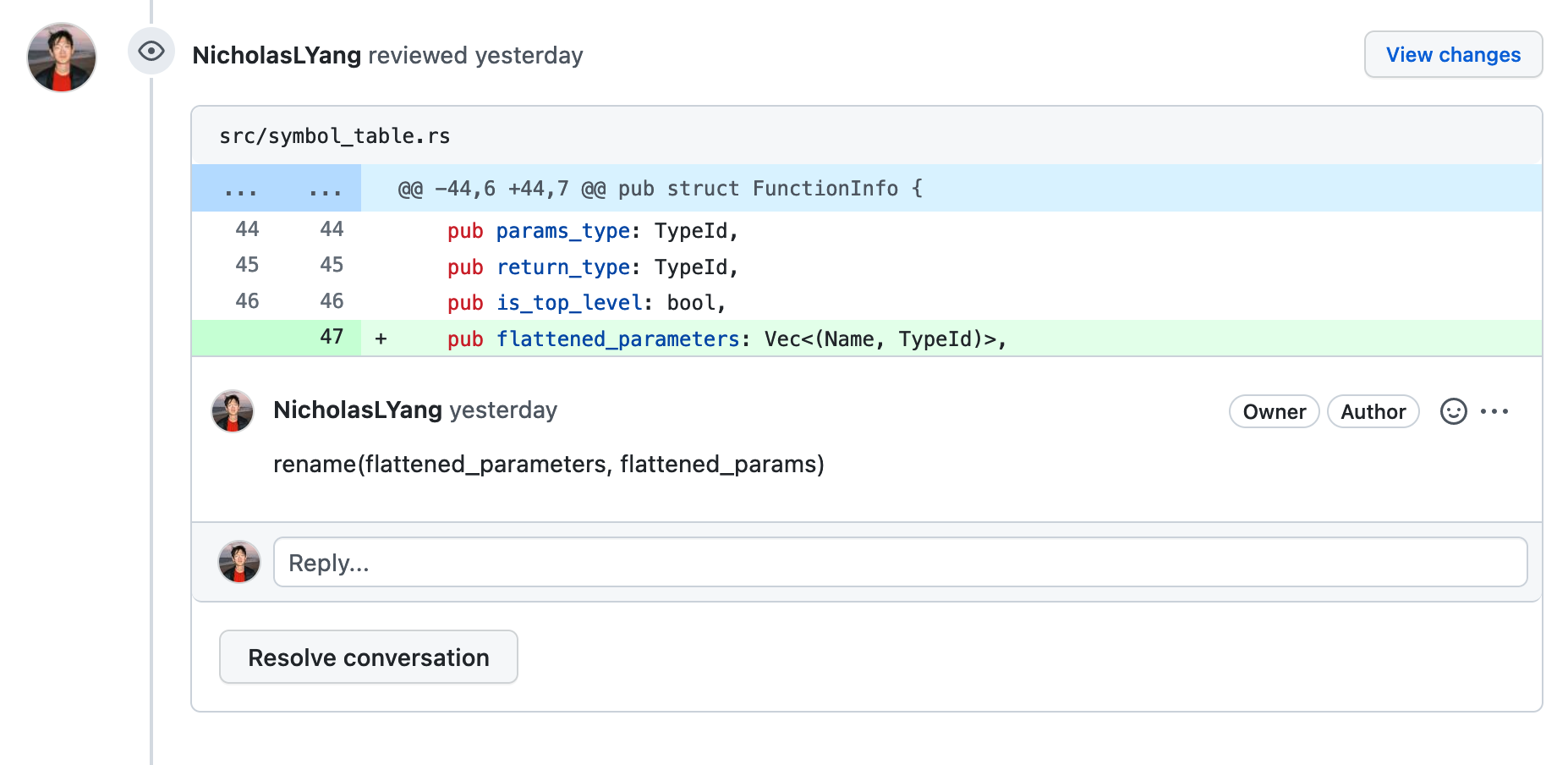Open View changes for this review
The image size is (1568, 765).
click(1453, 54)
